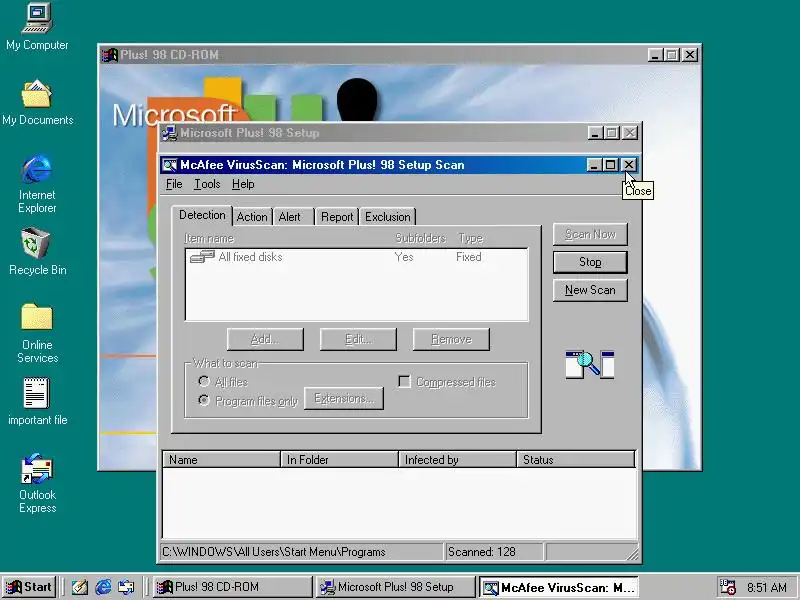The height and width of the screenshot is (600, 800).
Task: Switch to the Exclusion tab
Action: click(x=388, y=217)
